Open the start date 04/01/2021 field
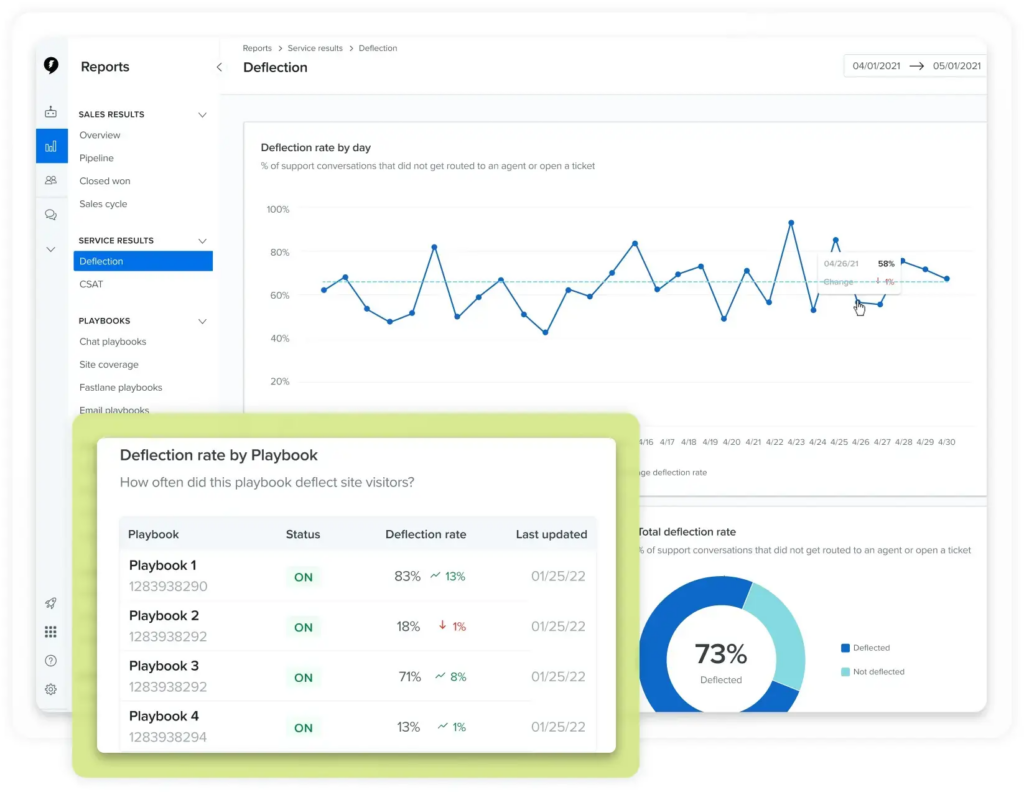This screenshot has height=792, width=1024. tap(876, 66)
